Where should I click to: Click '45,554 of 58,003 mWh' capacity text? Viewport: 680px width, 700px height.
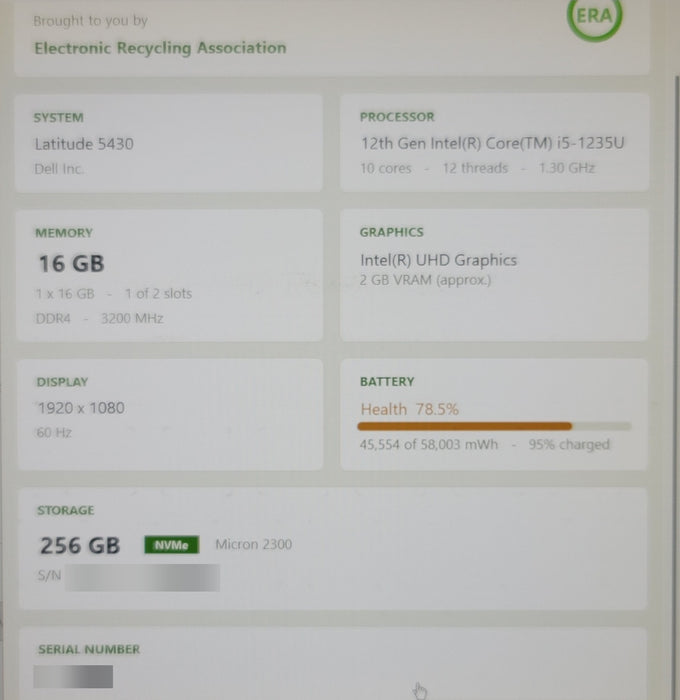(429, 444)
